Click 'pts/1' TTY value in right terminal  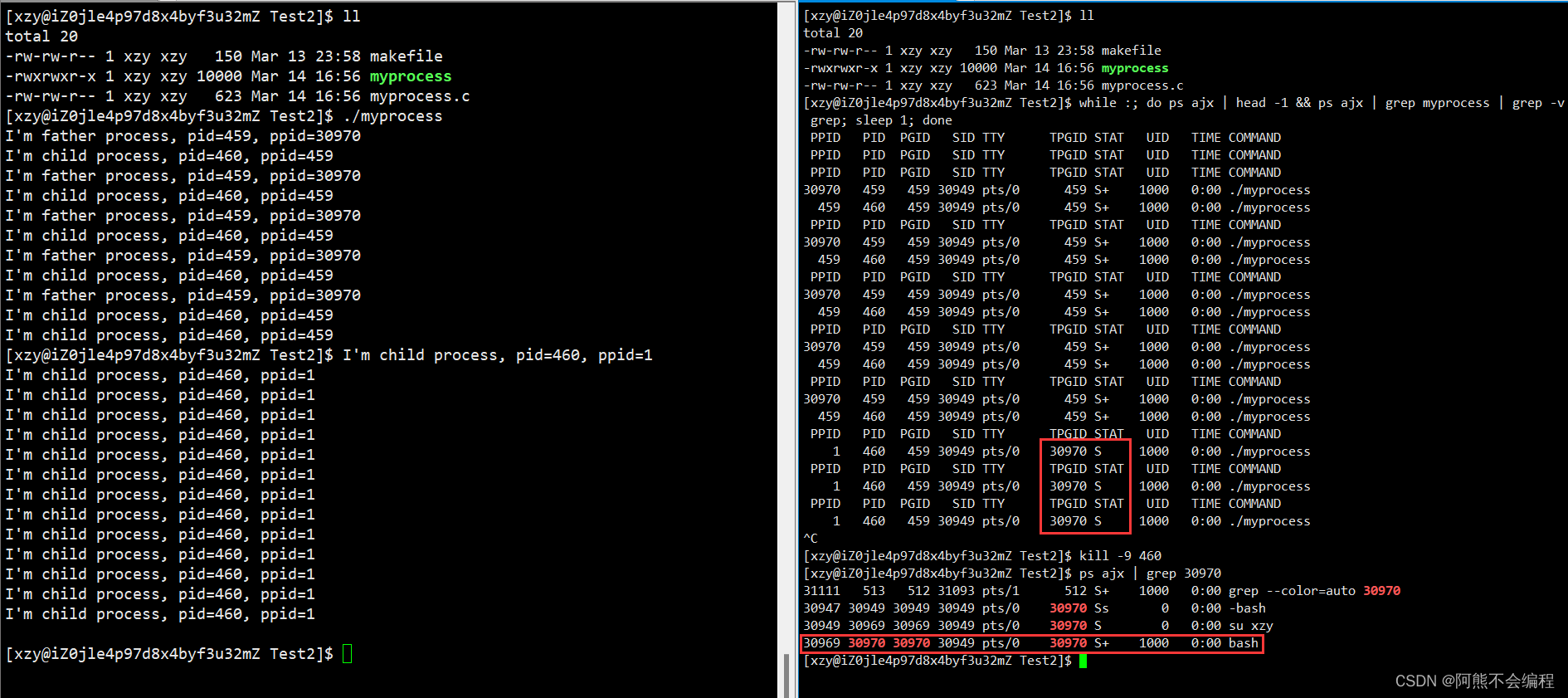tap(1001, 591)
